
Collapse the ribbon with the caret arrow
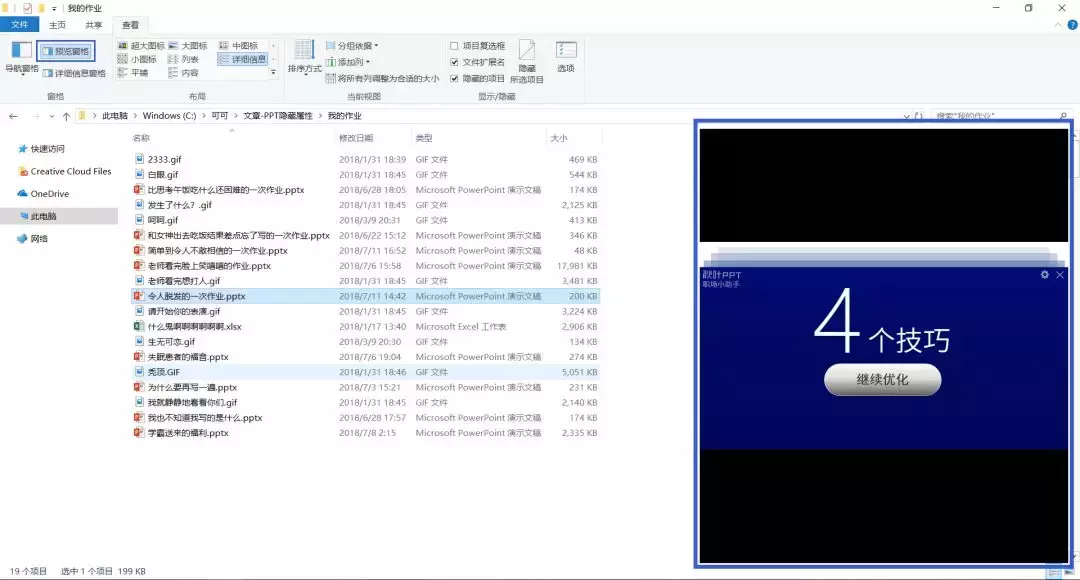1059,25
